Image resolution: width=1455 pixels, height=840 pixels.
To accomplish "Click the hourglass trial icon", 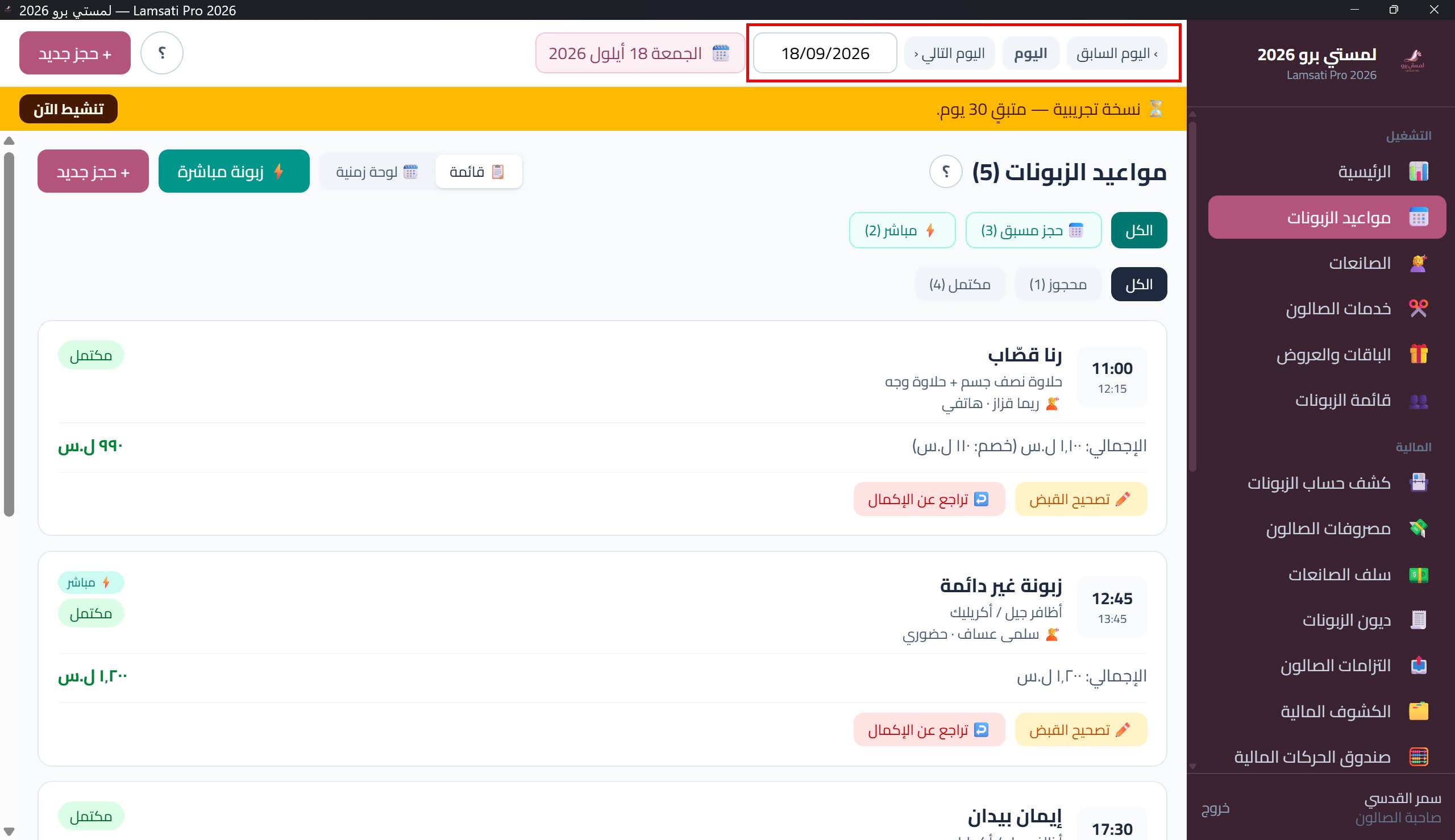I will click(1155, 109).
